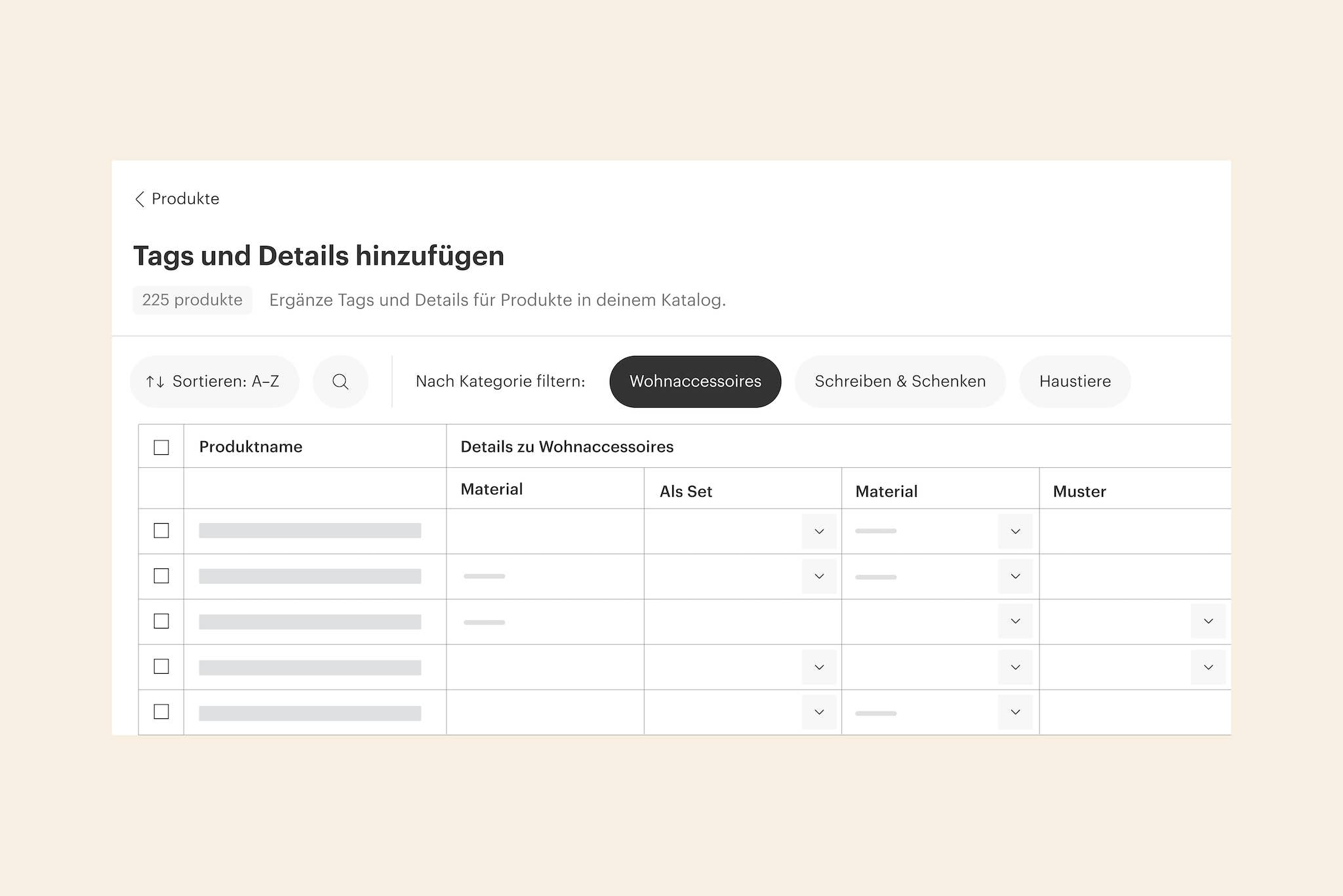Expand second Material dropdown in first row

point(1014,531)
